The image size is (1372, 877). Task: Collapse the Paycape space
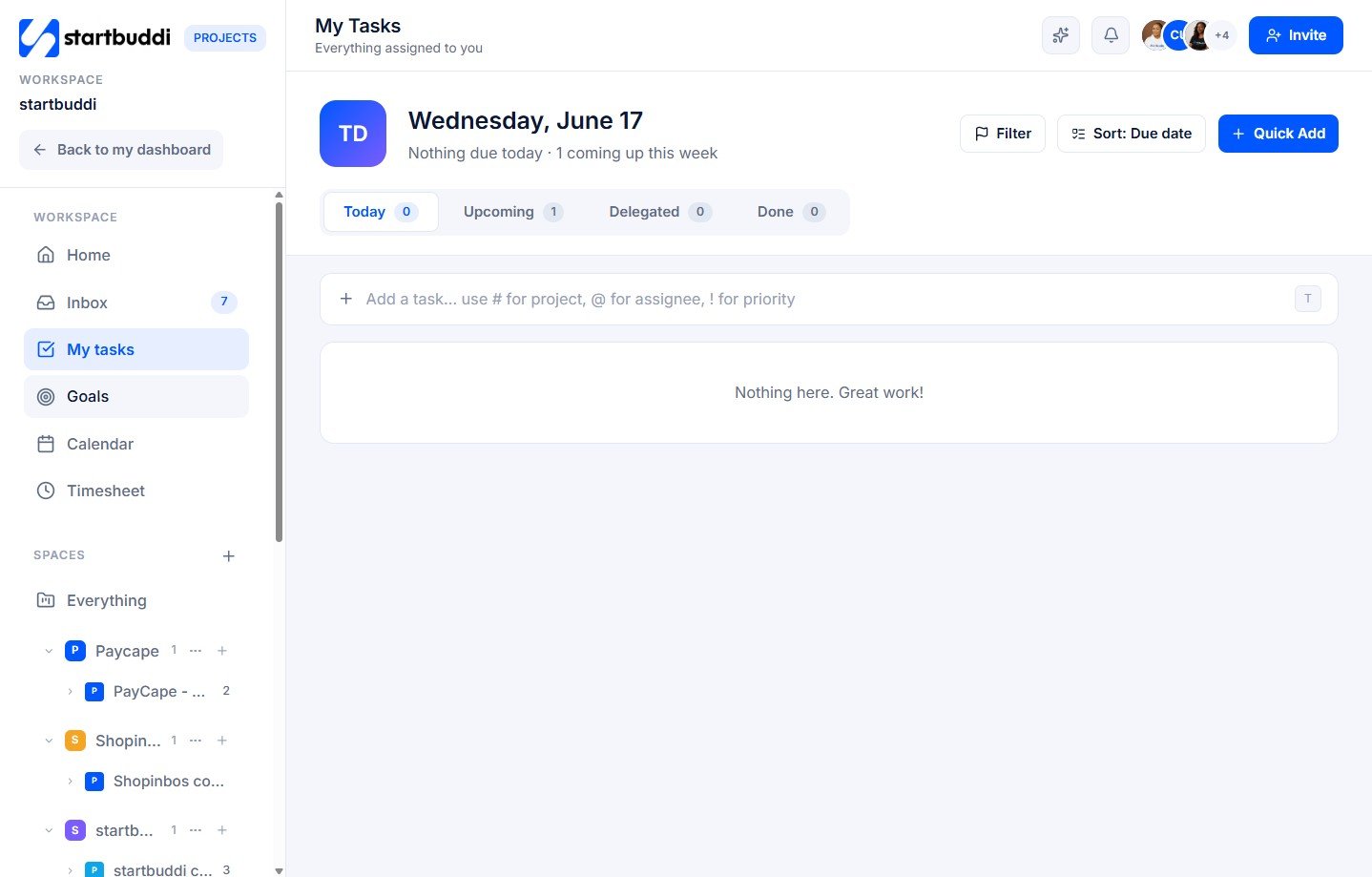tap(49, 651)
